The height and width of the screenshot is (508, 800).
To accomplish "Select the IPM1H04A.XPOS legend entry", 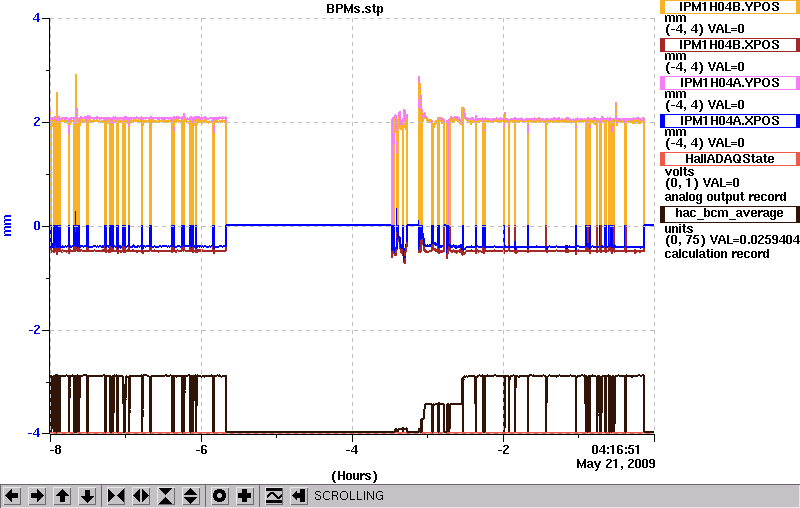I will [730, 121].
